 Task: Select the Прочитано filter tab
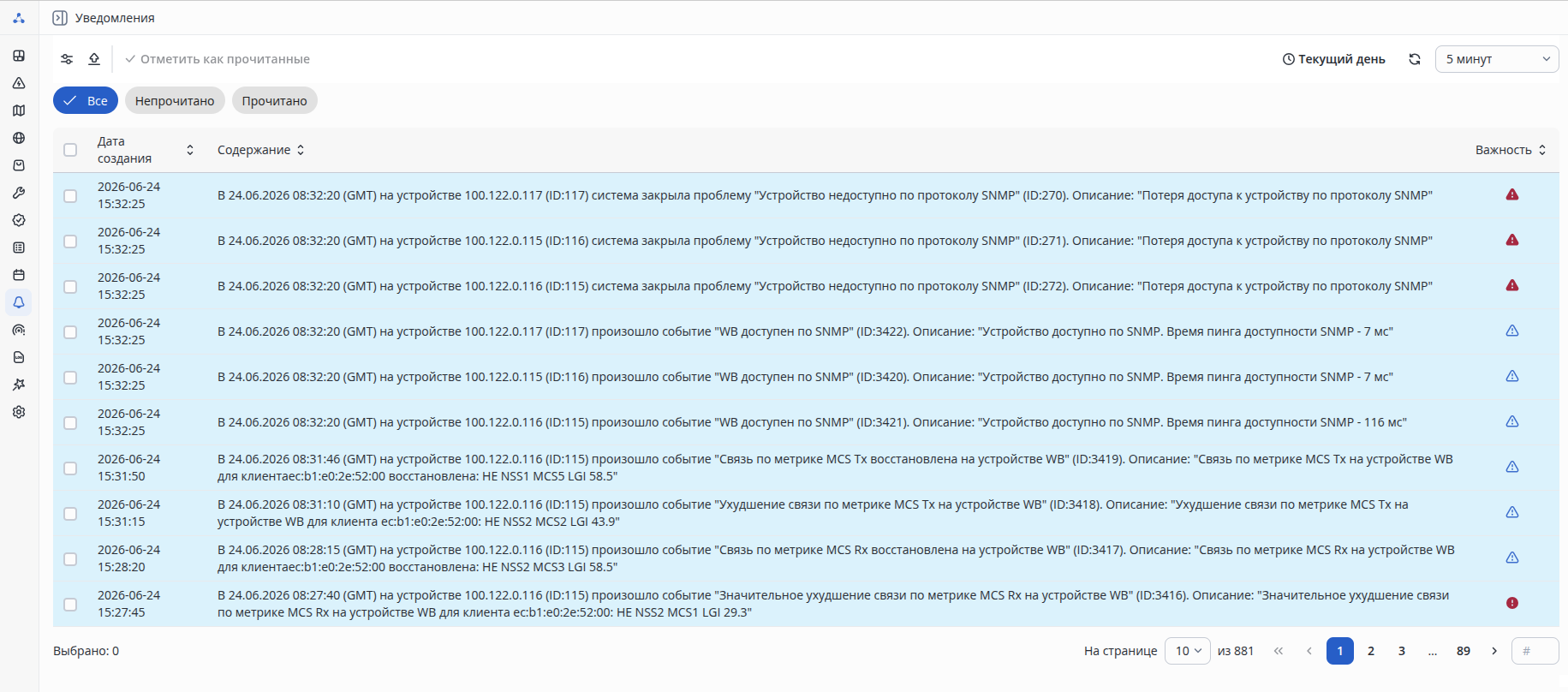click(274, 101)
